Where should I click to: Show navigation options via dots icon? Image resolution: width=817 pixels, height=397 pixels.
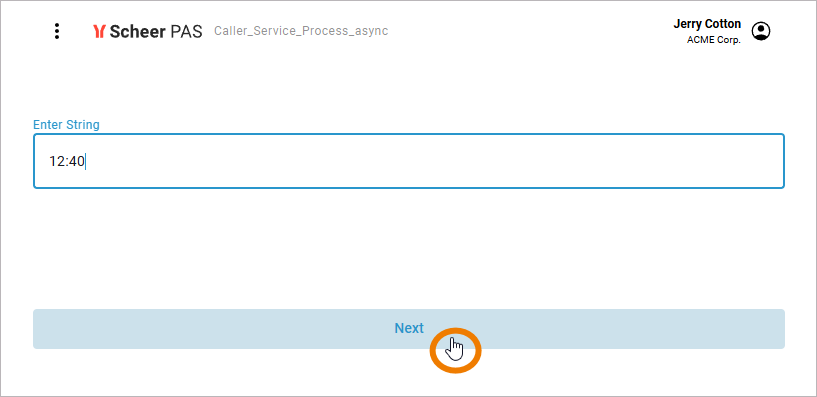click(57, 31)
